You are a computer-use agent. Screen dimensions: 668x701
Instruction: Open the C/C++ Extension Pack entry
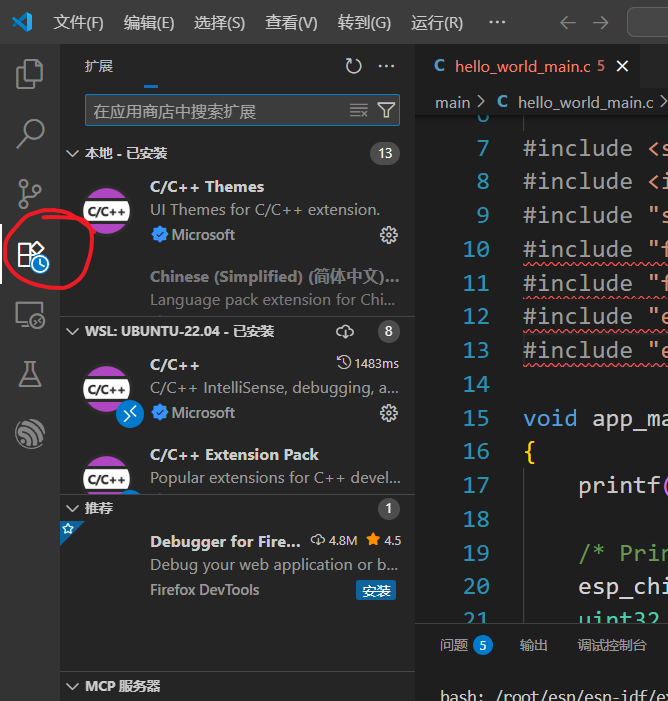coord(237,468)
